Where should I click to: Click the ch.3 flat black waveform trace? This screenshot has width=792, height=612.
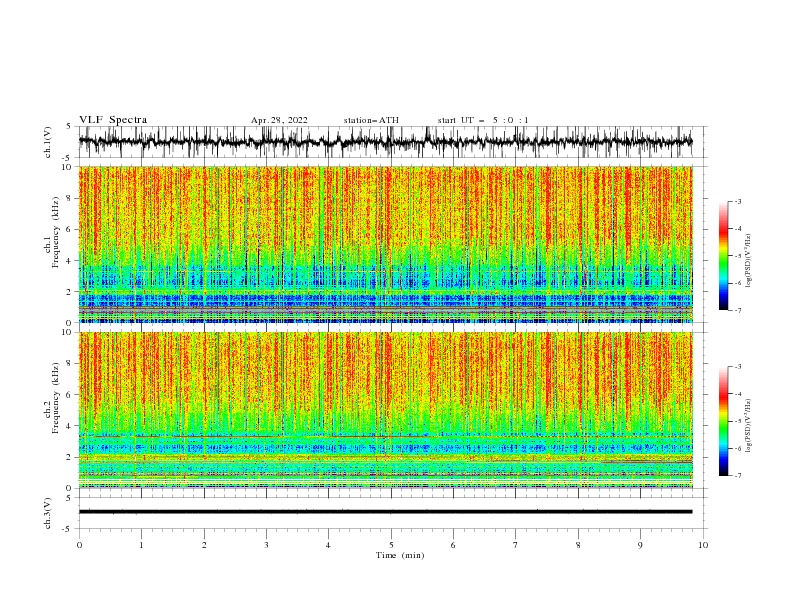tap(385, 512)
